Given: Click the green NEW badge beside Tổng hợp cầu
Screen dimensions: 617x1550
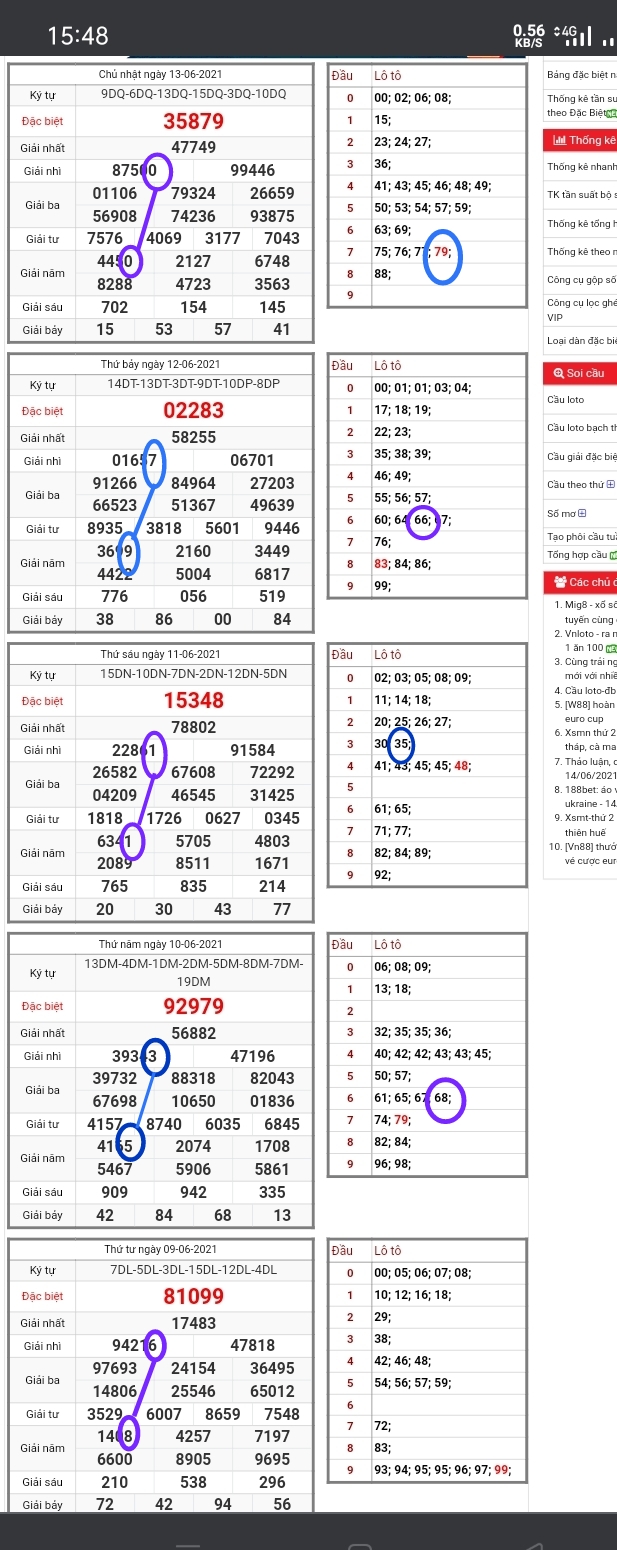Looking at the screenshot, I should point(613,555).
